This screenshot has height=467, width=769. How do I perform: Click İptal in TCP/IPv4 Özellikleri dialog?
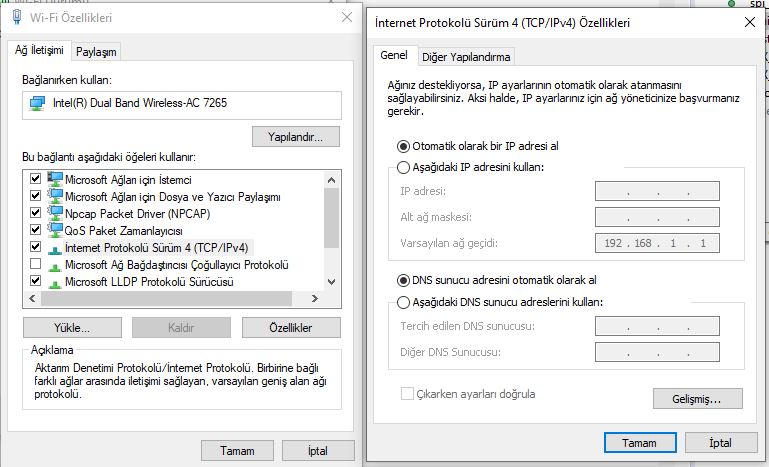pos(721,443)
